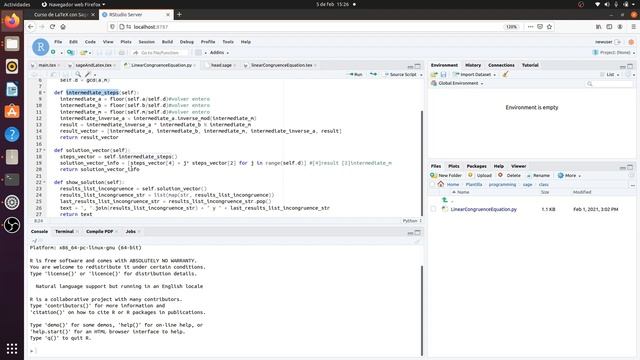
Task: Open the Global Environment dropdown
Action: 458,83
